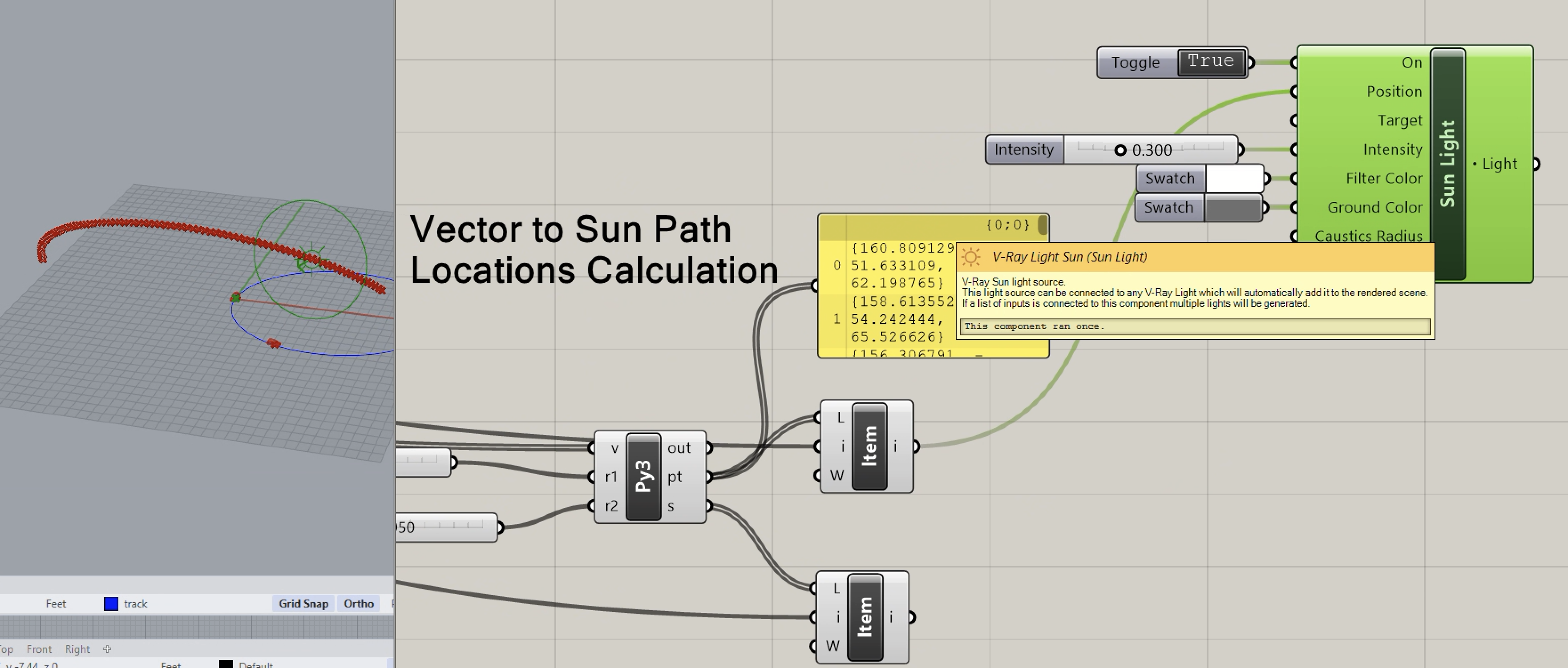The height and width of the screenshot is (668, 1568).
Task: Add new viewport tab with plus icon
Action: (x=107, y=649)
